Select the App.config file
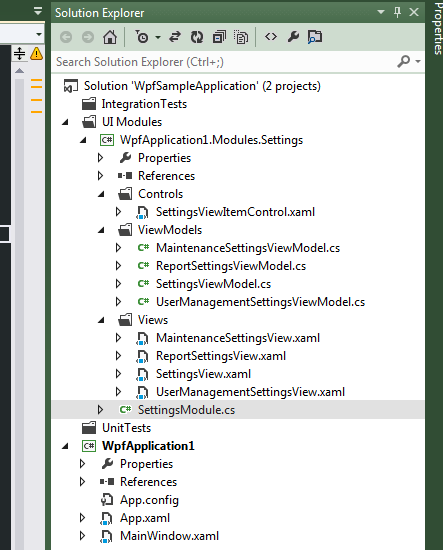This screenshot has width=443, height=550. [149, 500]
